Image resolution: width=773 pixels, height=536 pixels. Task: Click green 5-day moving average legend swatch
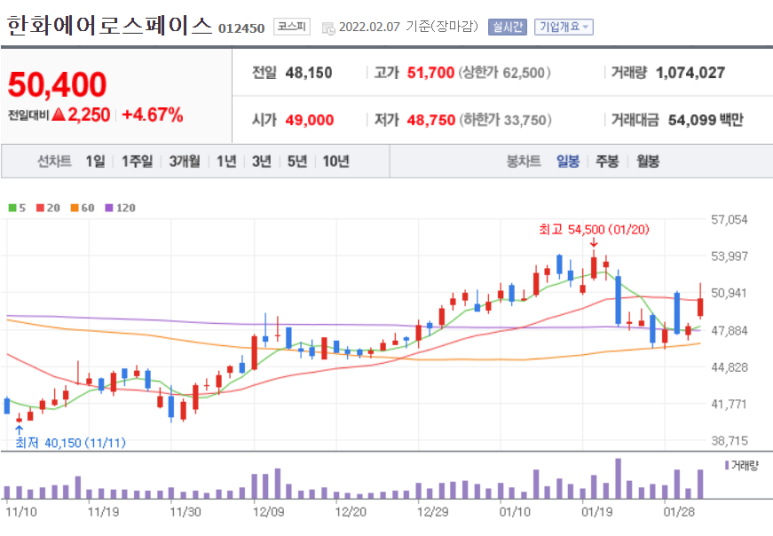(x=12, y=208)
